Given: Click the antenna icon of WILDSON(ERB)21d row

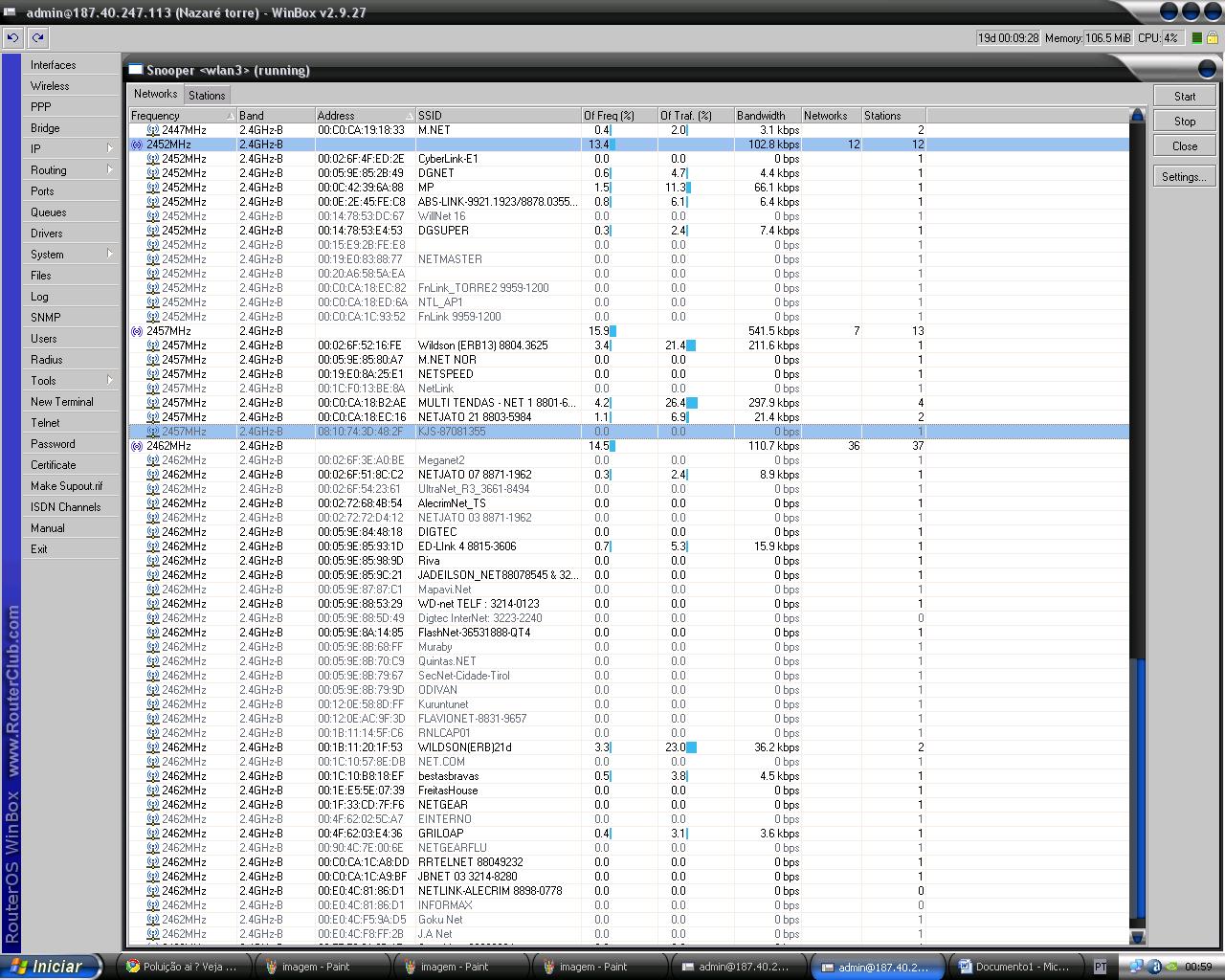Looking at the screenshot, I should point(152,747).
